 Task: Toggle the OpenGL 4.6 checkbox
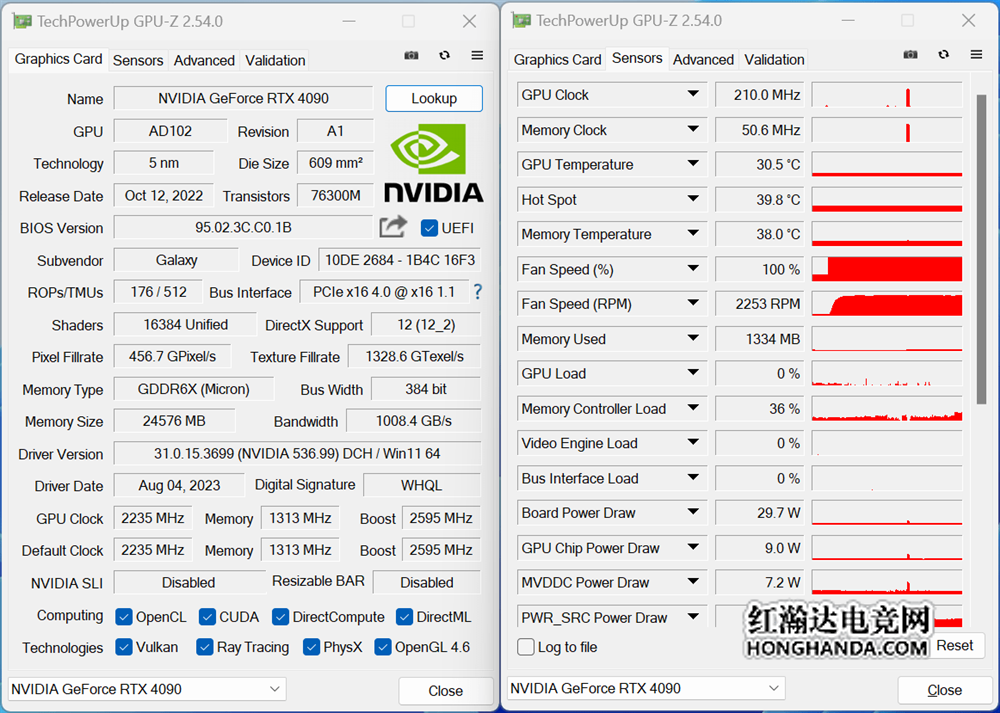[x=383, y=647]
